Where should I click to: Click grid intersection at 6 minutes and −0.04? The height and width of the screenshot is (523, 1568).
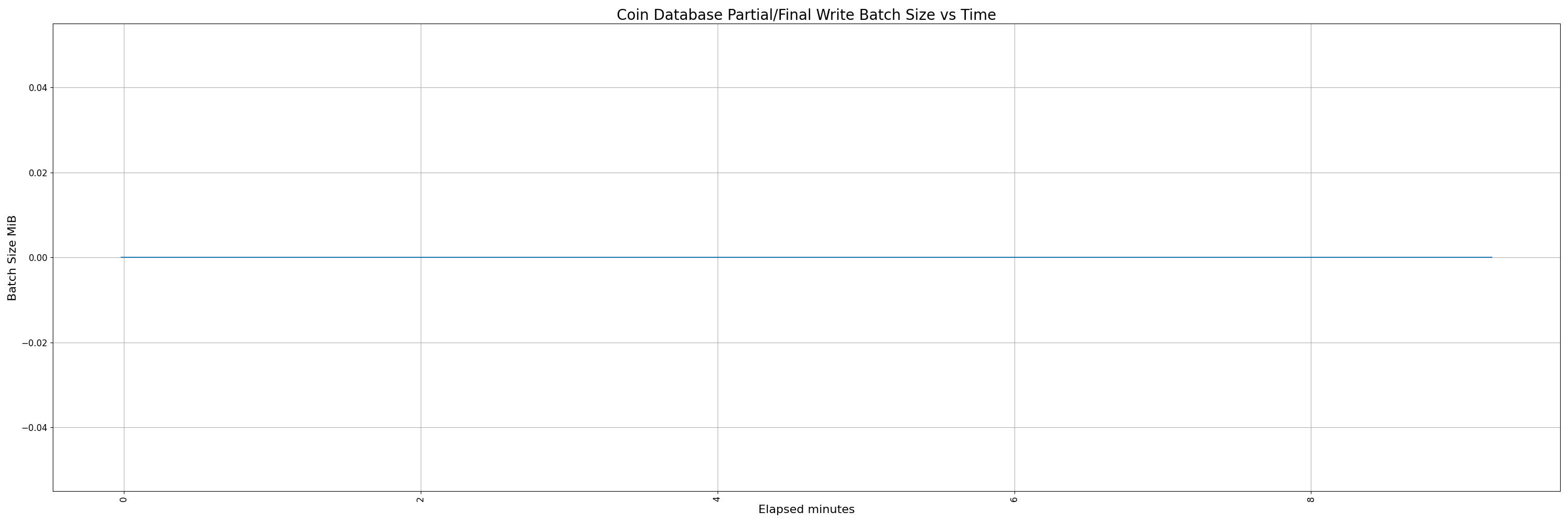[x=1014, y=428]
